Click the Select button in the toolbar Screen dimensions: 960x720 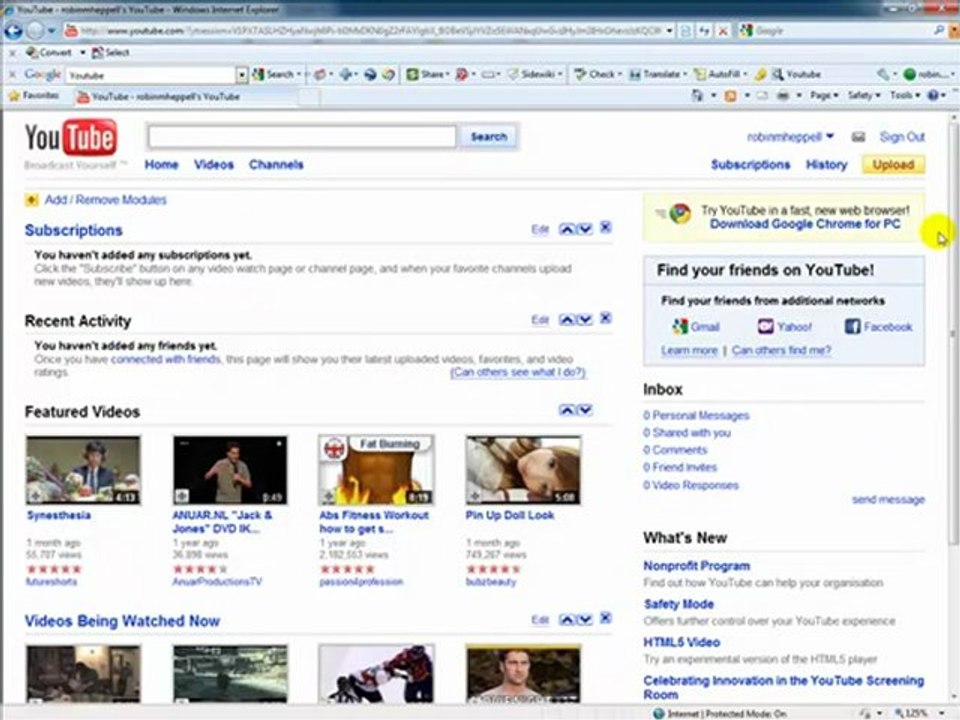111,53
